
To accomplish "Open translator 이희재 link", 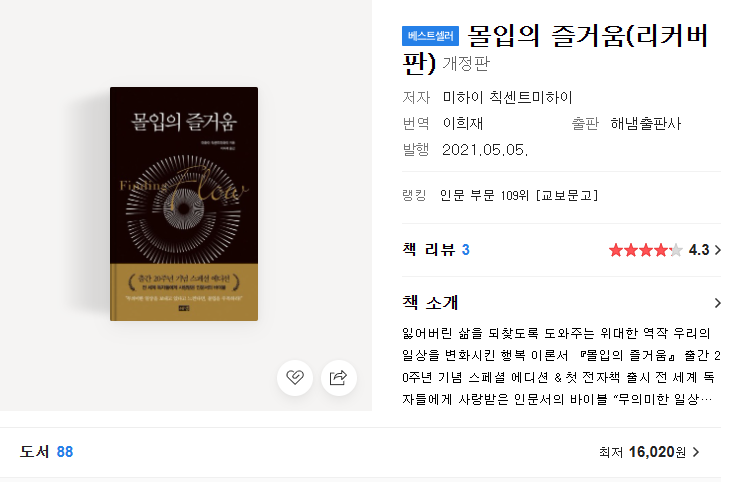I will 463,123.
